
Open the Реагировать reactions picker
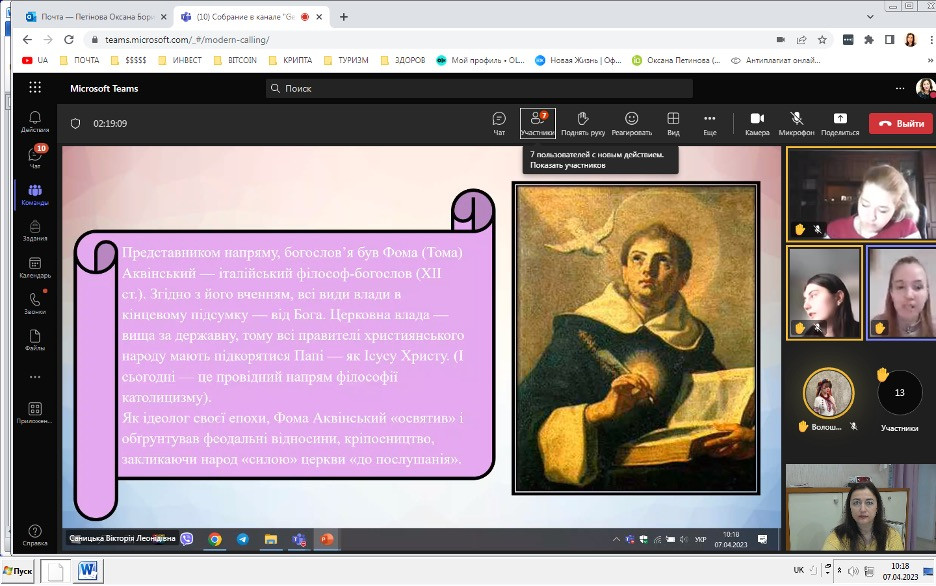click(631, 122)
